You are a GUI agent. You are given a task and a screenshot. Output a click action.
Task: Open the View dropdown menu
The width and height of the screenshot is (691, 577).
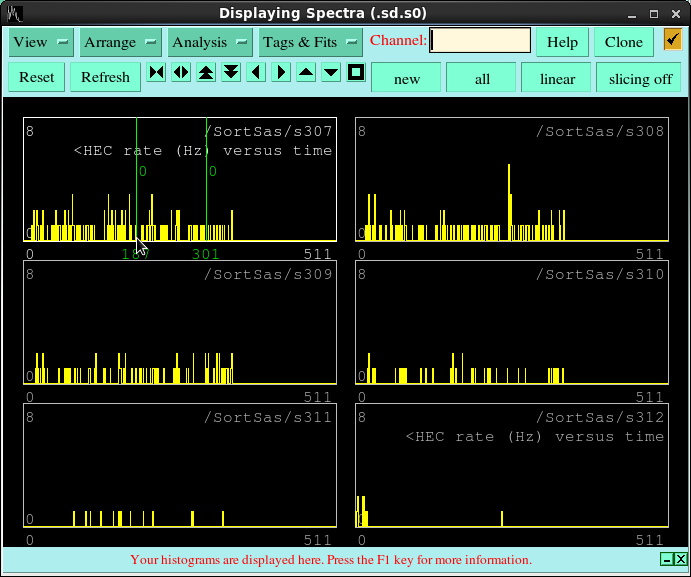(x=41, y=42)
